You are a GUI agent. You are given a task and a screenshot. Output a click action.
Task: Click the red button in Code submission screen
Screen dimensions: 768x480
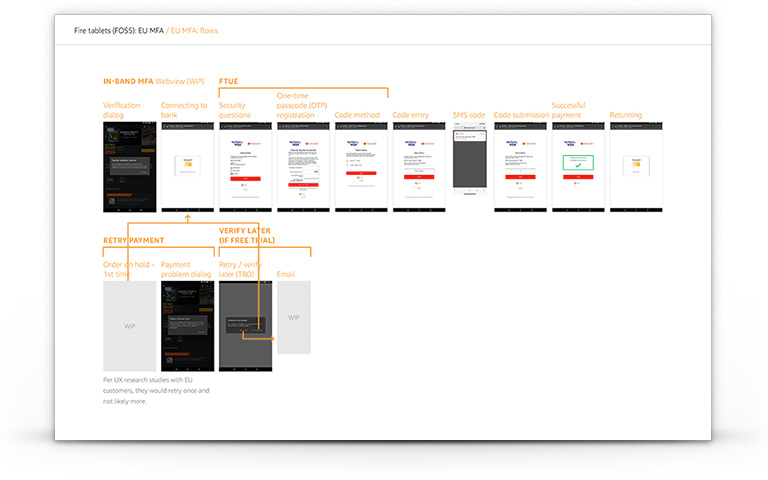520,177
